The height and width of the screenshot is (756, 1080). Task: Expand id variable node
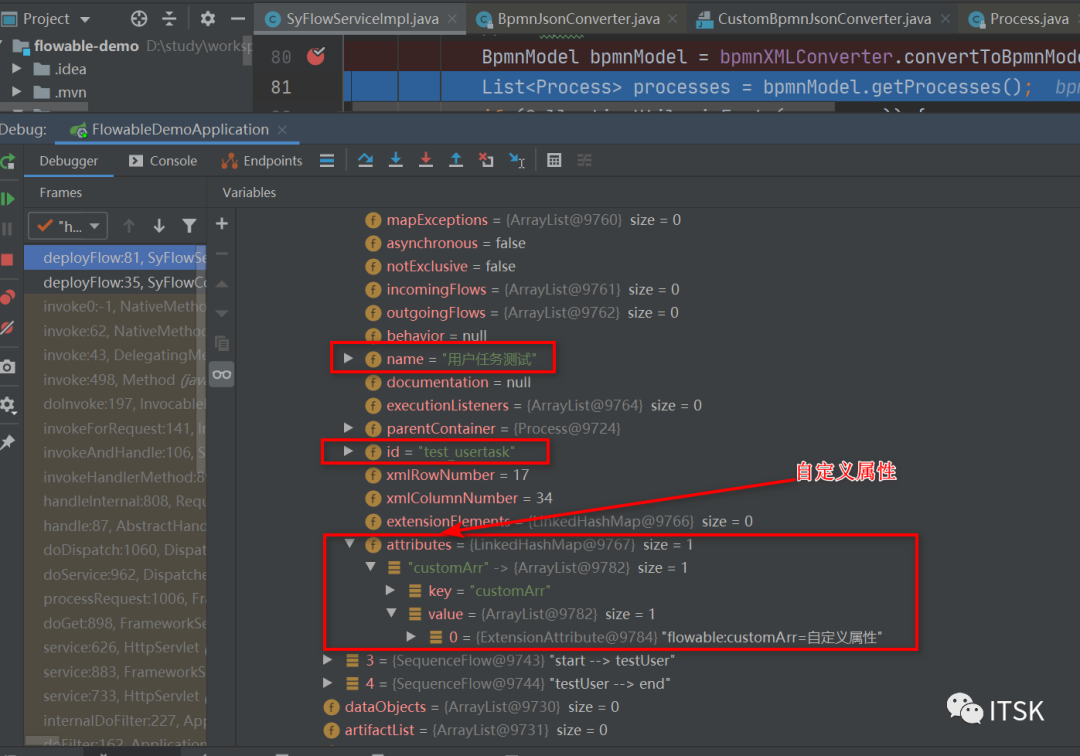pos(349,452)
